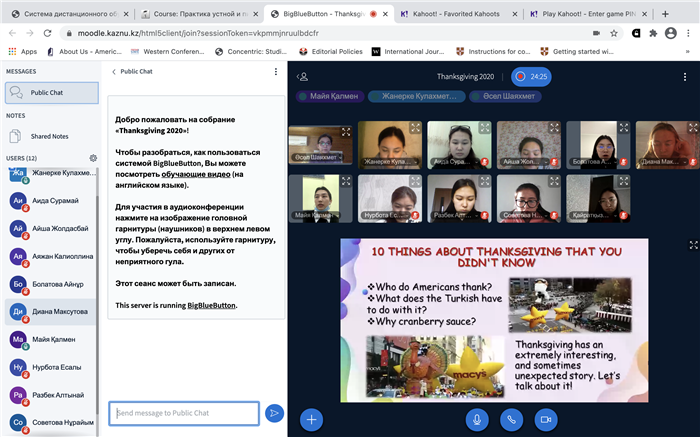Reload page using browser refresh button
Viewport: 700px width, 437px height.
pyautogui.click(x=47, y=33)
